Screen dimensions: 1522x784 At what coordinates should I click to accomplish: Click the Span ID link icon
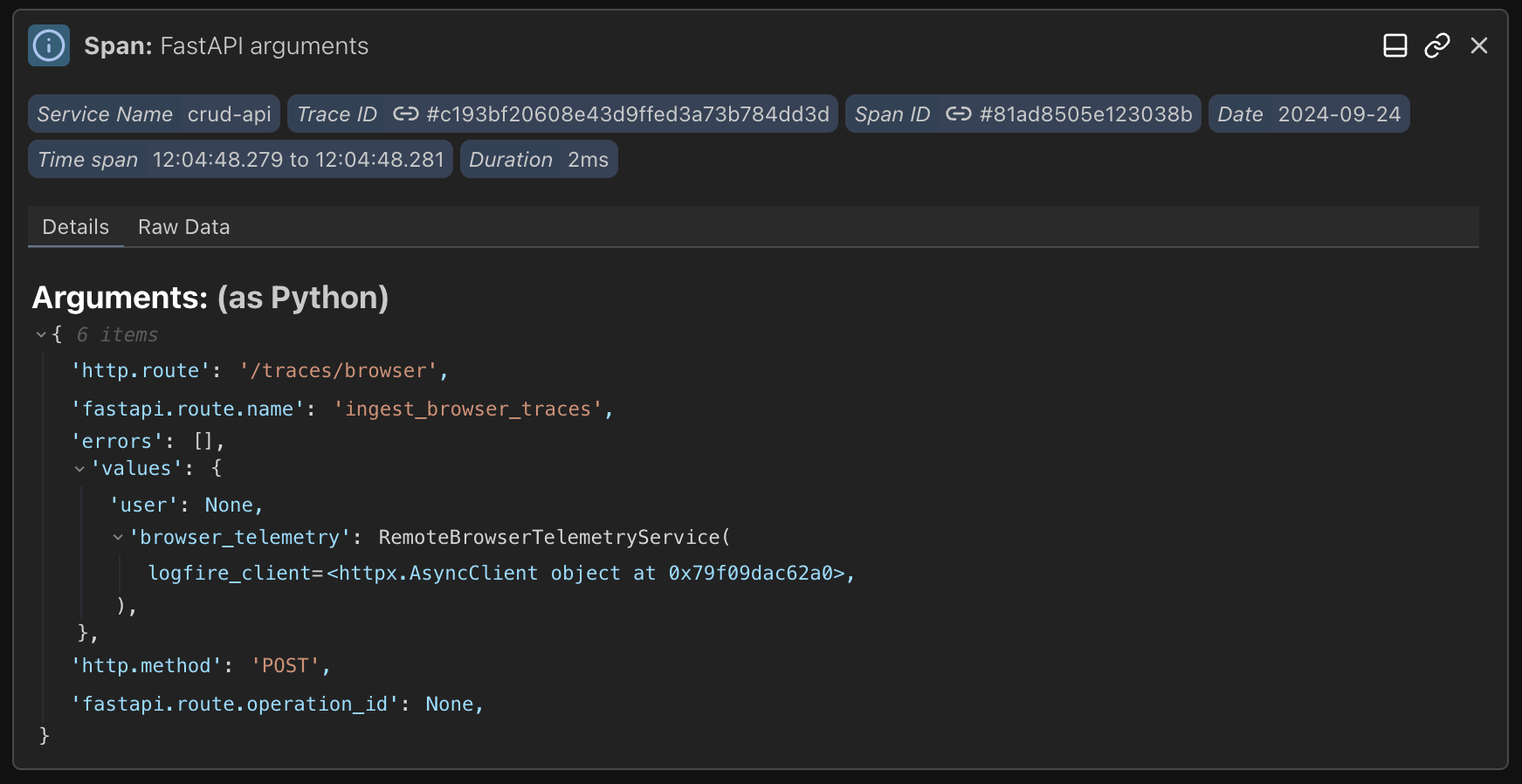click(958, 114)
